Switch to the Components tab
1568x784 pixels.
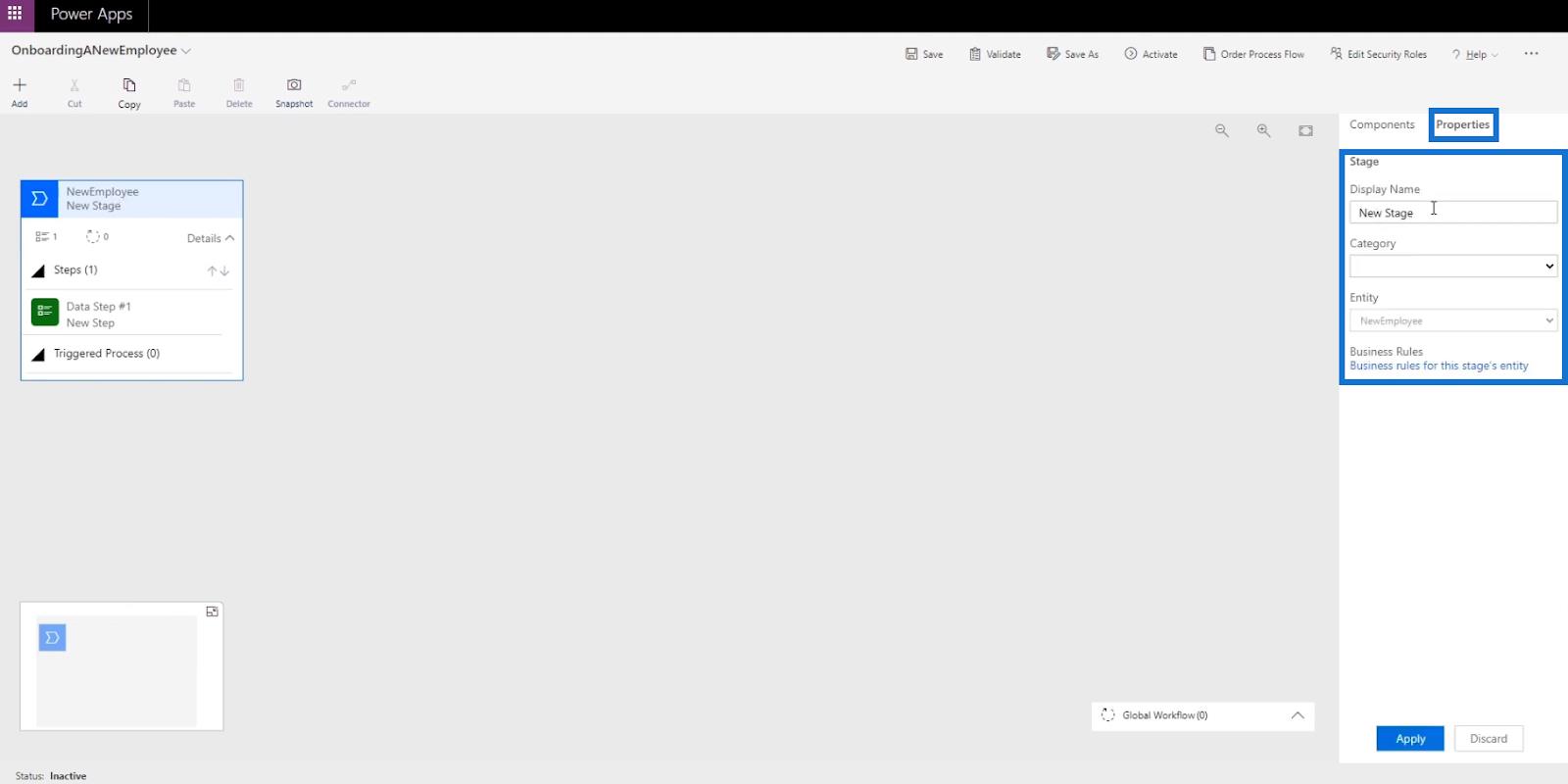[1382, 124]
